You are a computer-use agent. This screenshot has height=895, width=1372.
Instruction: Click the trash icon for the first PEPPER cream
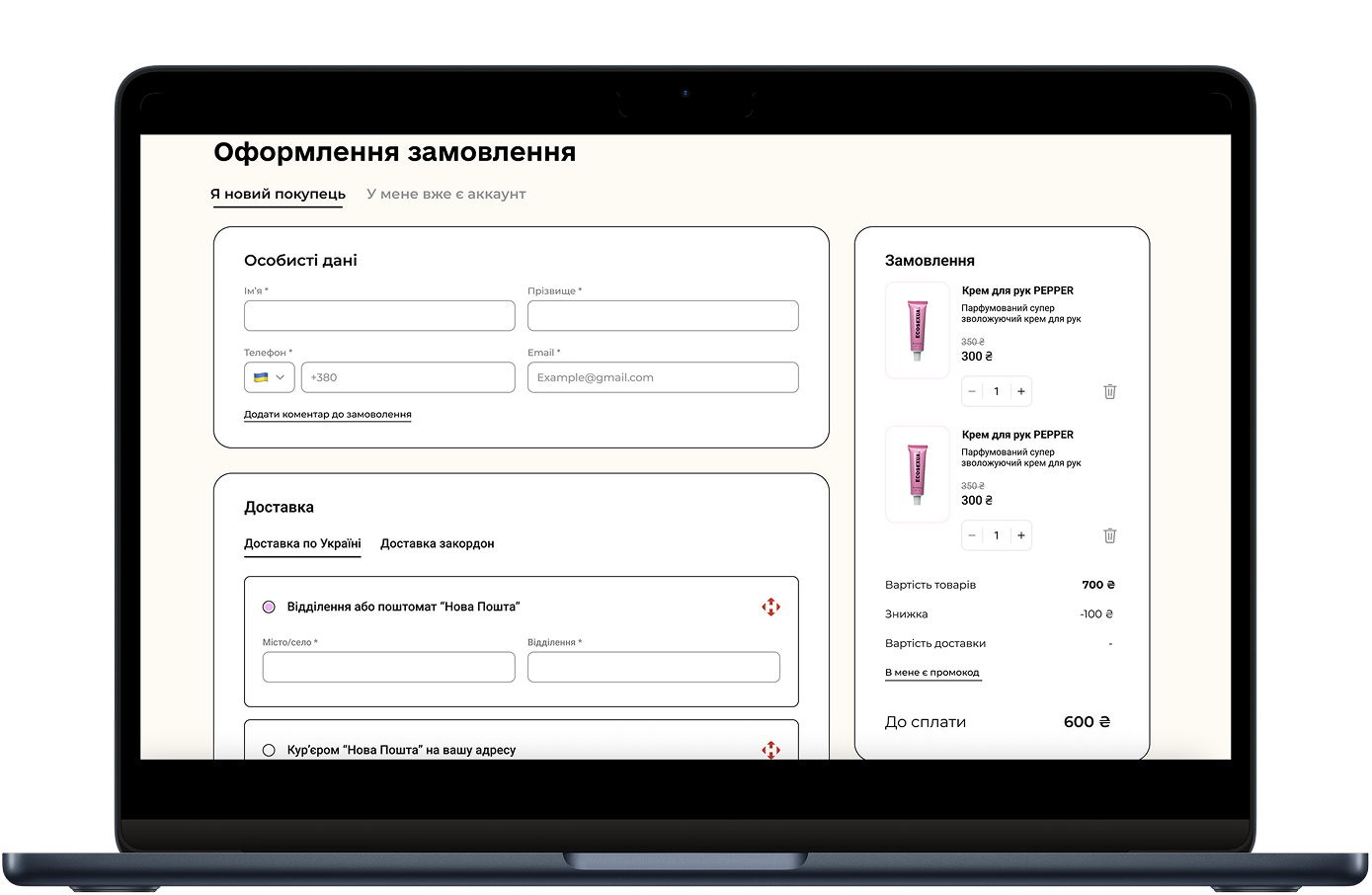tap(1109, 391)
